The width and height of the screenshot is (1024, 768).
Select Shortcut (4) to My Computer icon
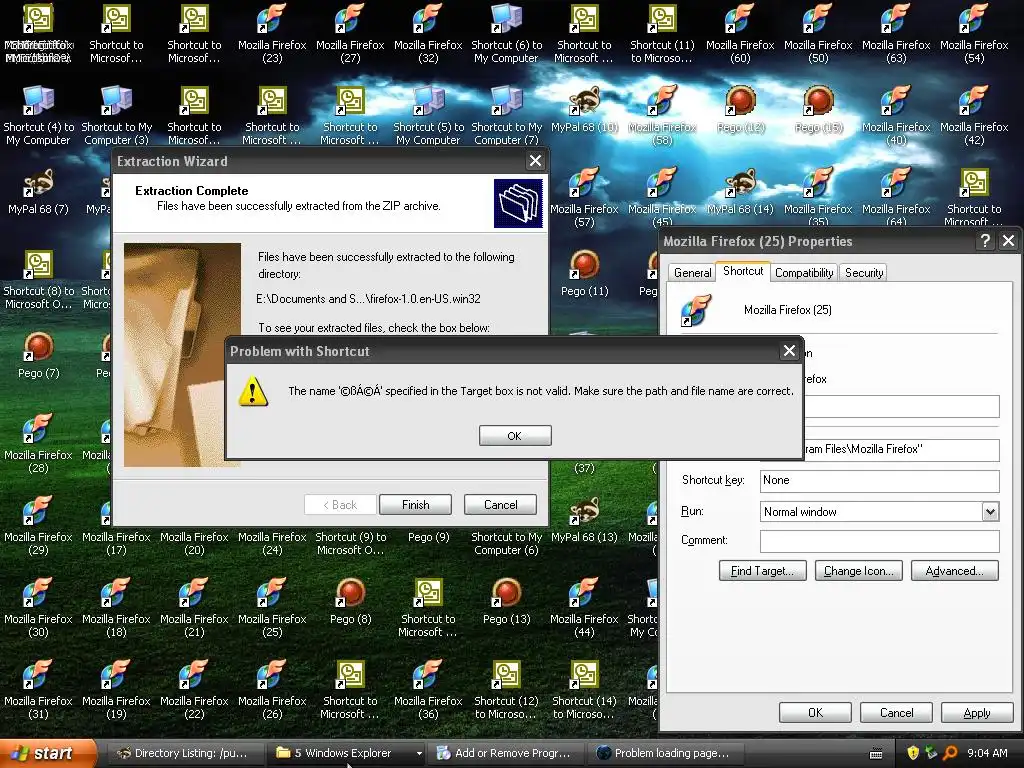coord(39,116)
